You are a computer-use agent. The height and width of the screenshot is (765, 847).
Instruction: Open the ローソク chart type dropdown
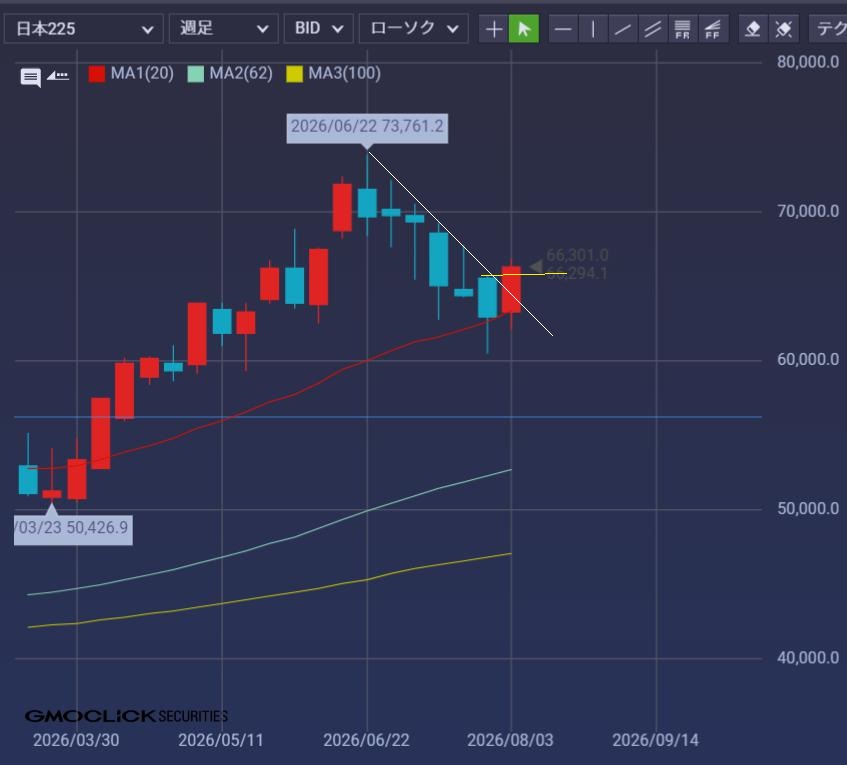(x=414, y=29)
